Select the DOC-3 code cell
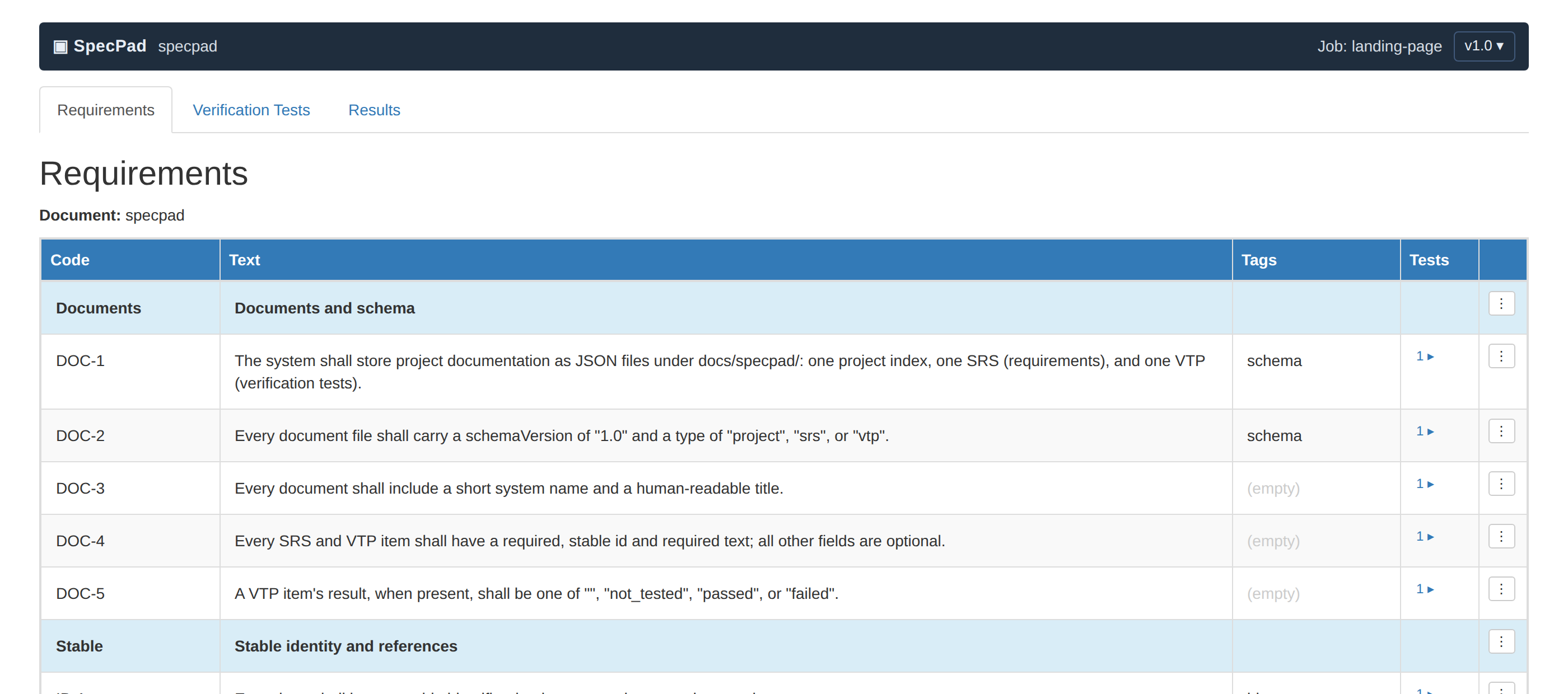 [130, 489]
